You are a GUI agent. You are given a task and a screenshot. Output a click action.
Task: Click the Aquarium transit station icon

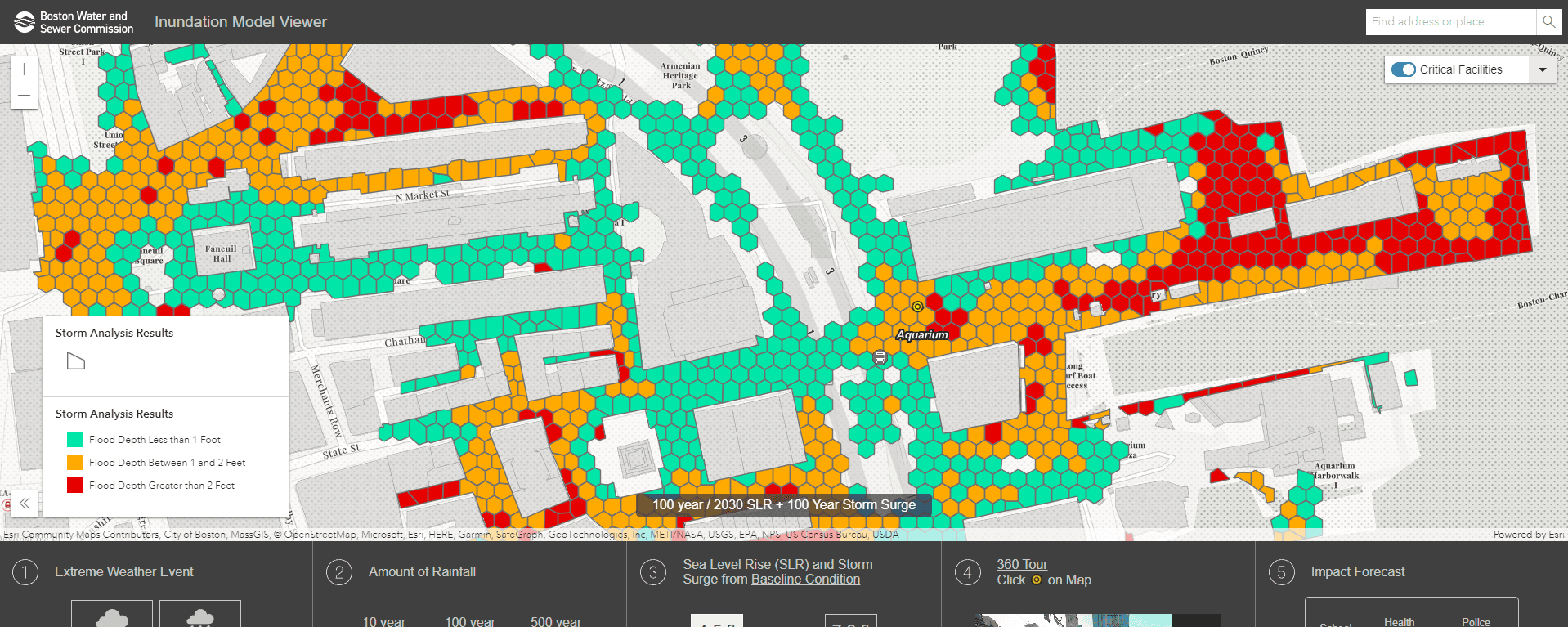tap(880, 357)
